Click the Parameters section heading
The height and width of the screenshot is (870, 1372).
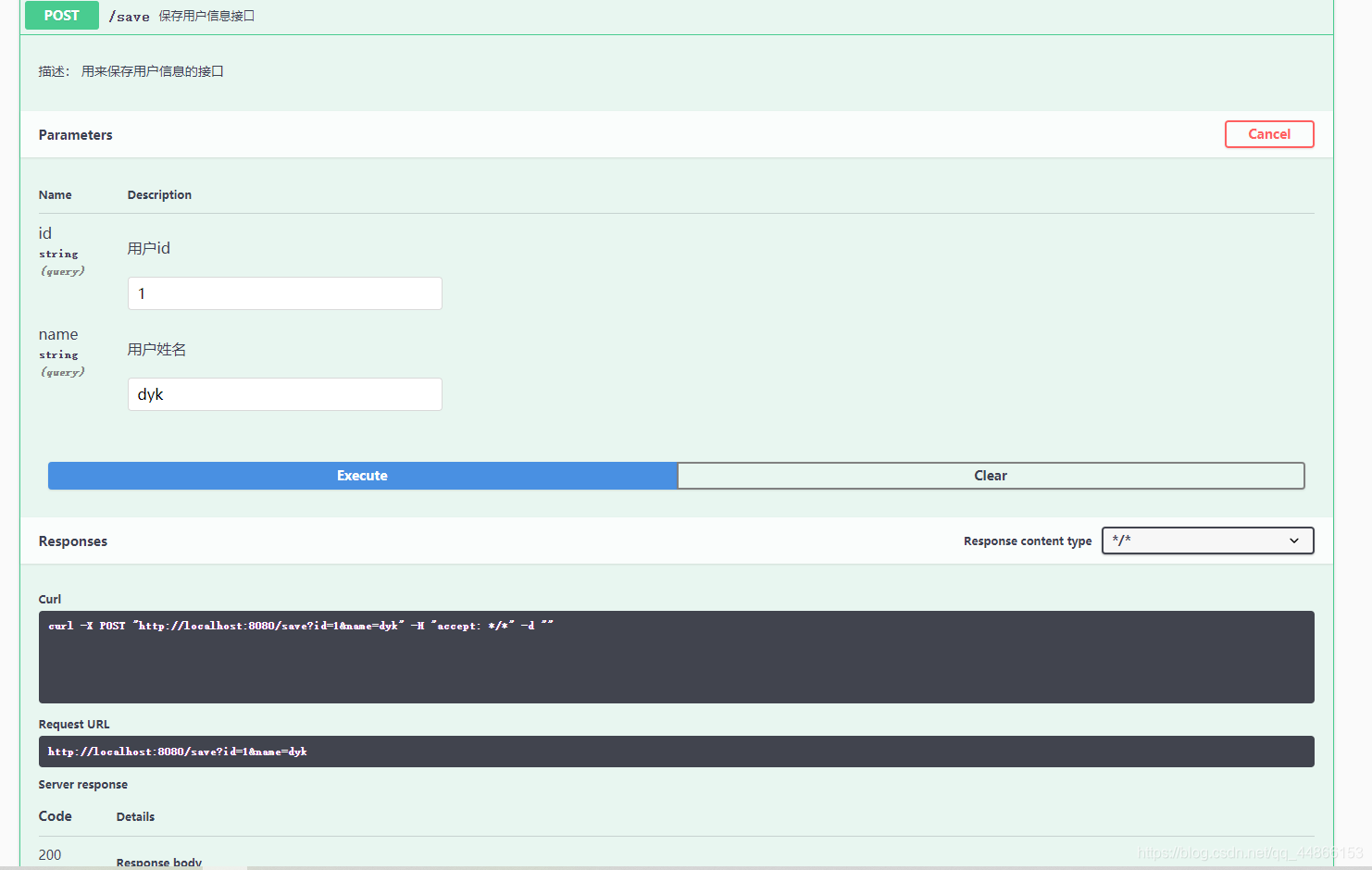(x=76, y=135)
